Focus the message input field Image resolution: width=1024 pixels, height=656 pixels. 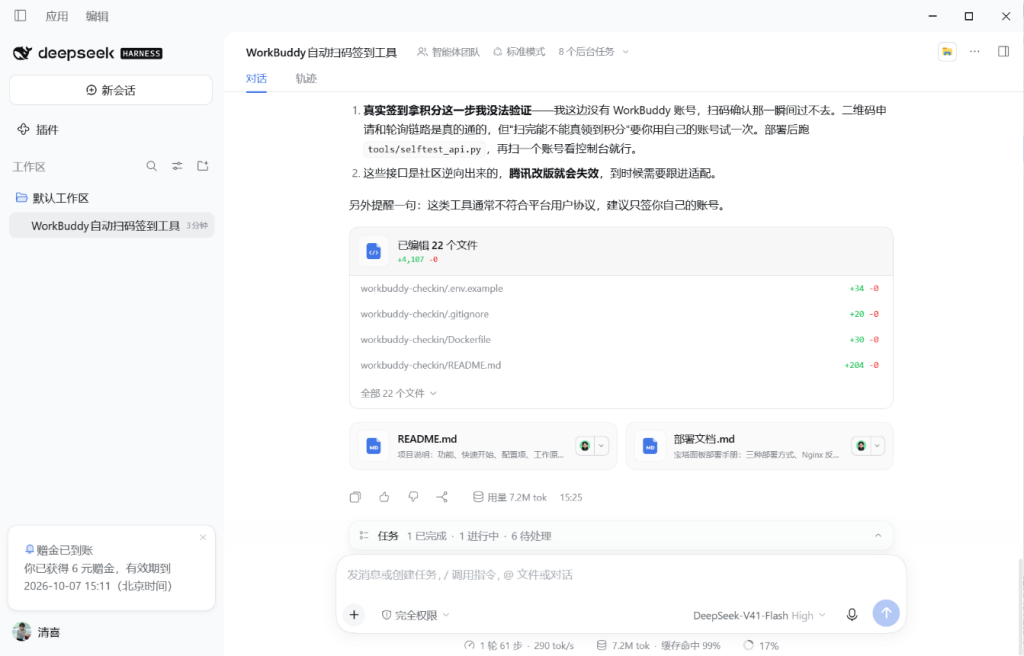[x=620, y=575]
